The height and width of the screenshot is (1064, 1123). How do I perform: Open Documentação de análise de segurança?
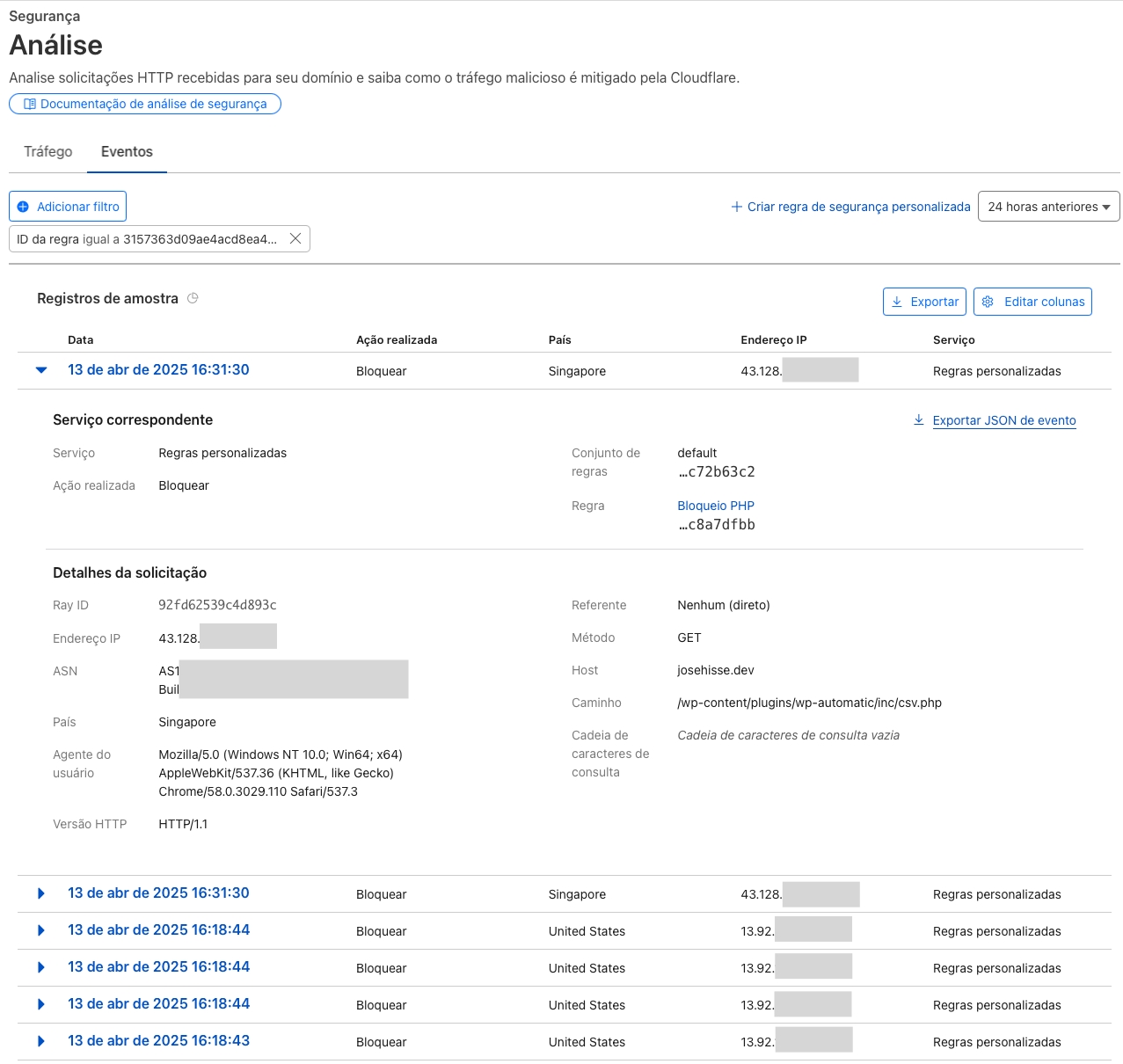(153, 104)
